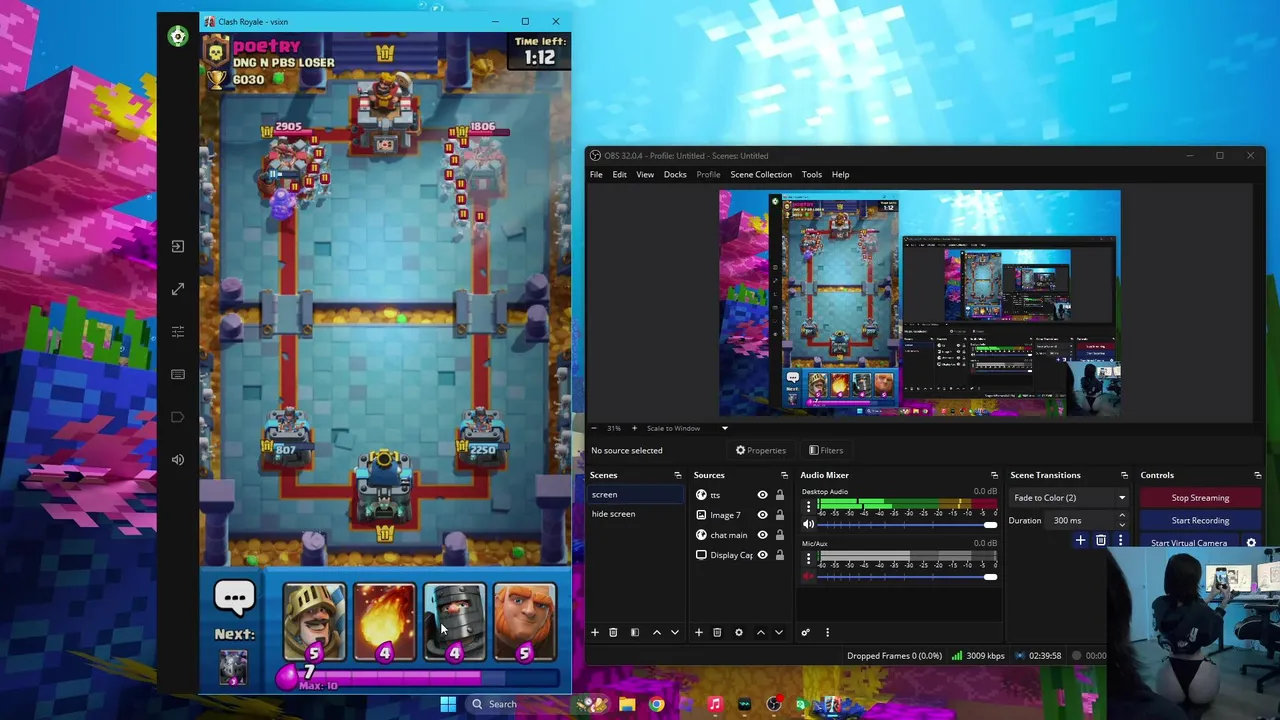Image resolution: width=1280 pixels, height=720 pixels.
Task: Add a scene transition with plus icon
Action: click(x=1080, y=540)
